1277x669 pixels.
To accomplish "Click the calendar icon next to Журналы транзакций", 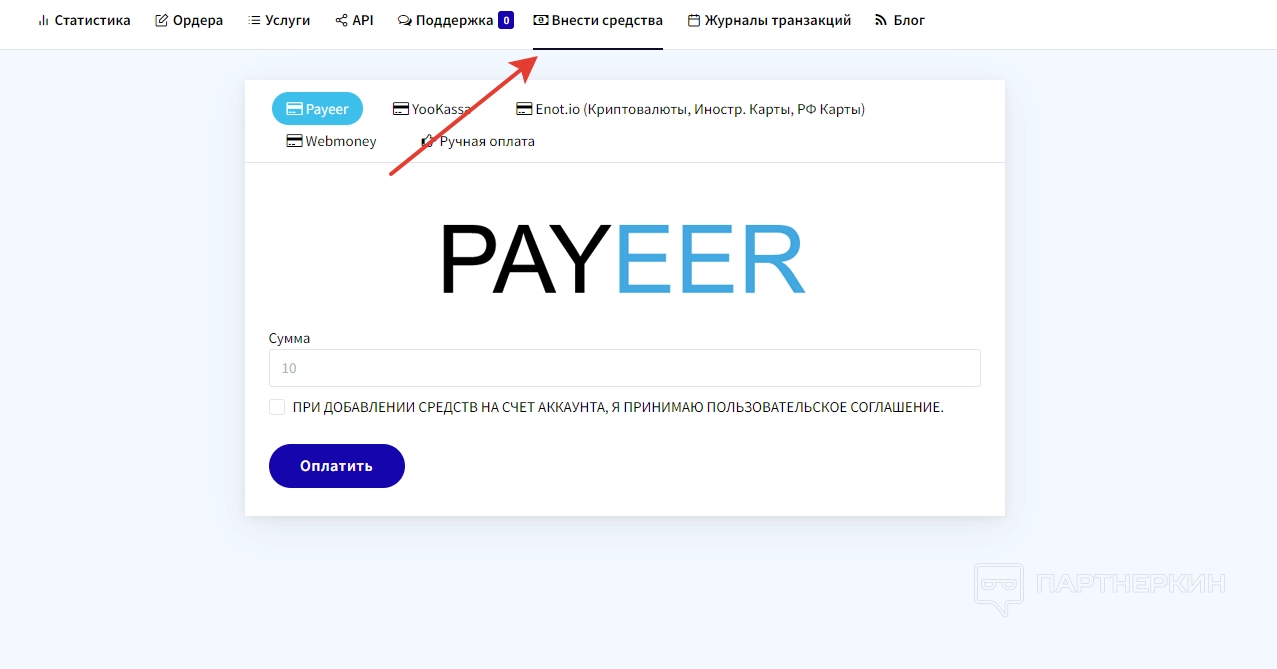I will tap(694, 20).
